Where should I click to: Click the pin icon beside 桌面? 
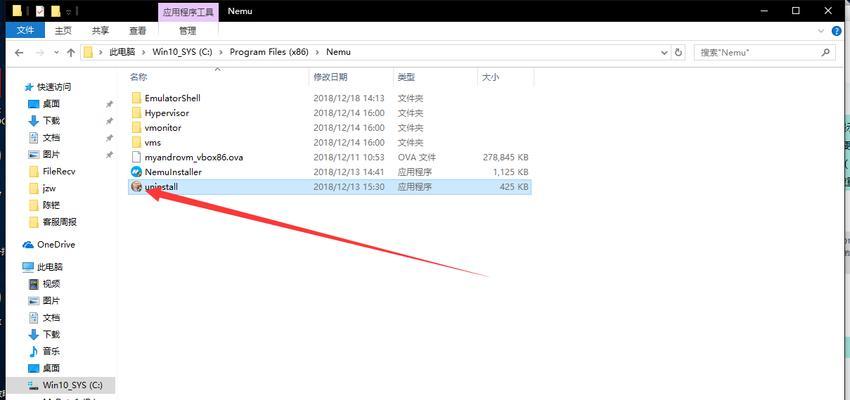[x=110, y=104]
